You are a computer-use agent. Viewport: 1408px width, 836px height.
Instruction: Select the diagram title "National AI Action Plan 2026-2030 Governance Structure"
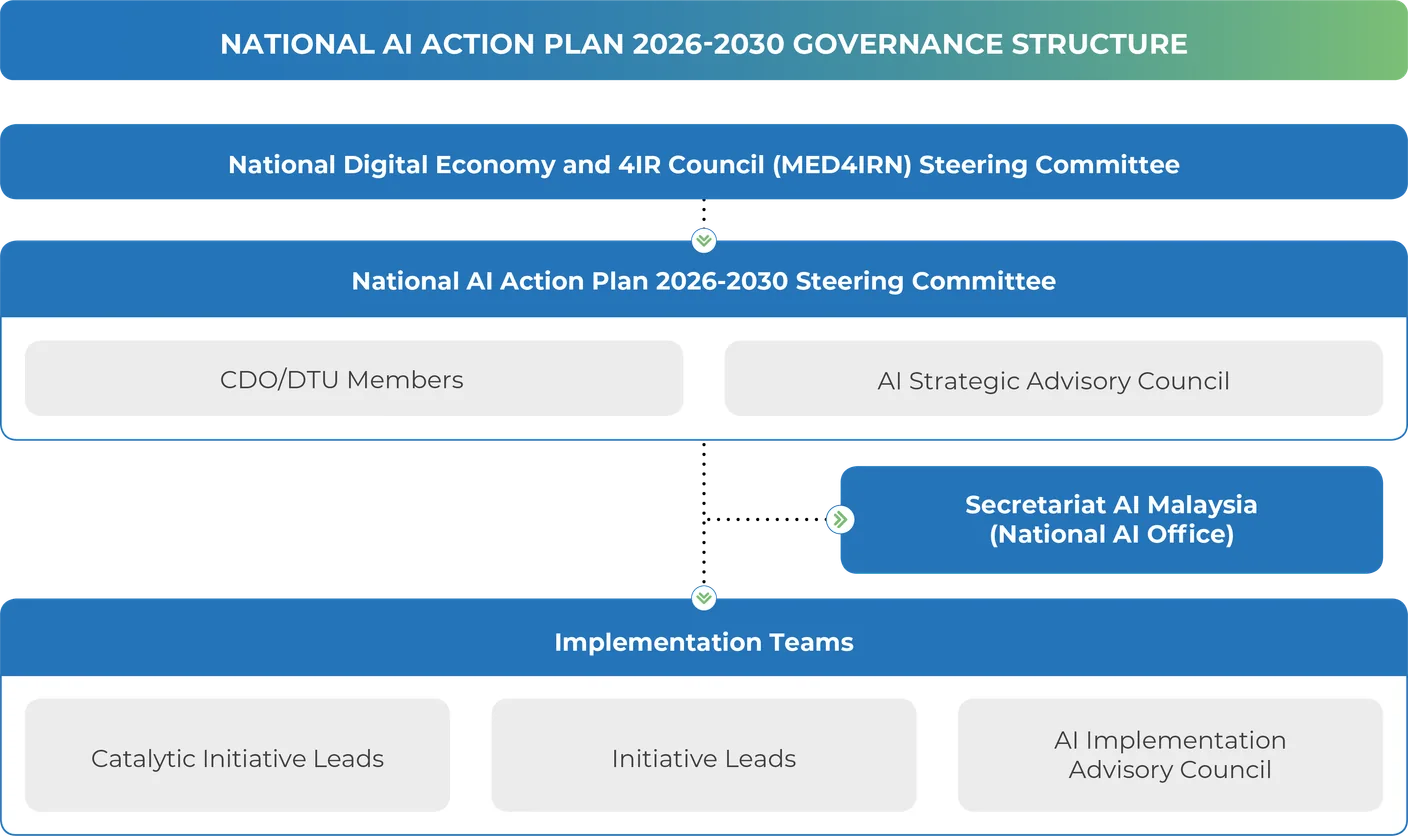(704, 44)
